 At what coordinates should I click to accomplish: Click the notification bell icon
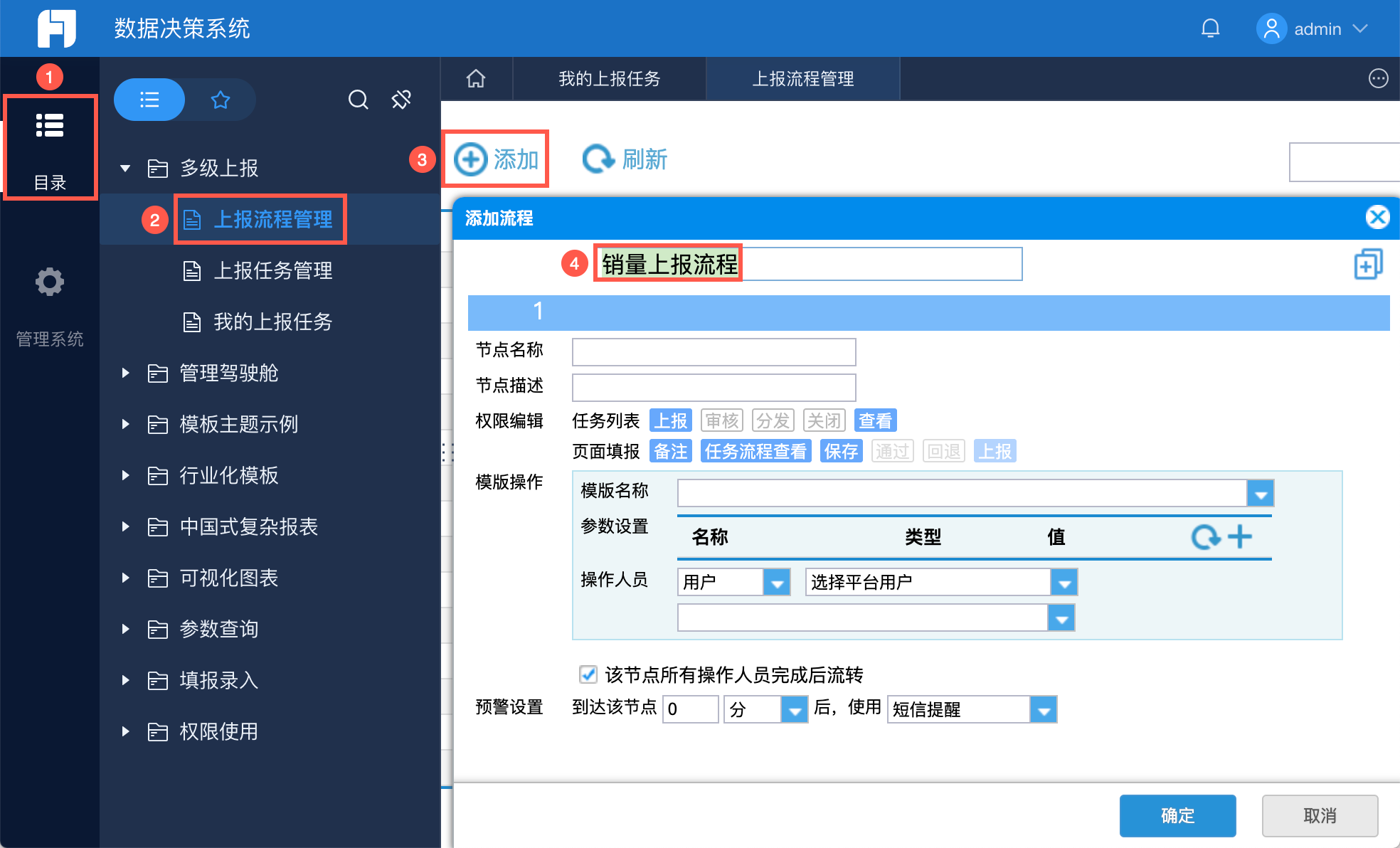coord(1210,28)
